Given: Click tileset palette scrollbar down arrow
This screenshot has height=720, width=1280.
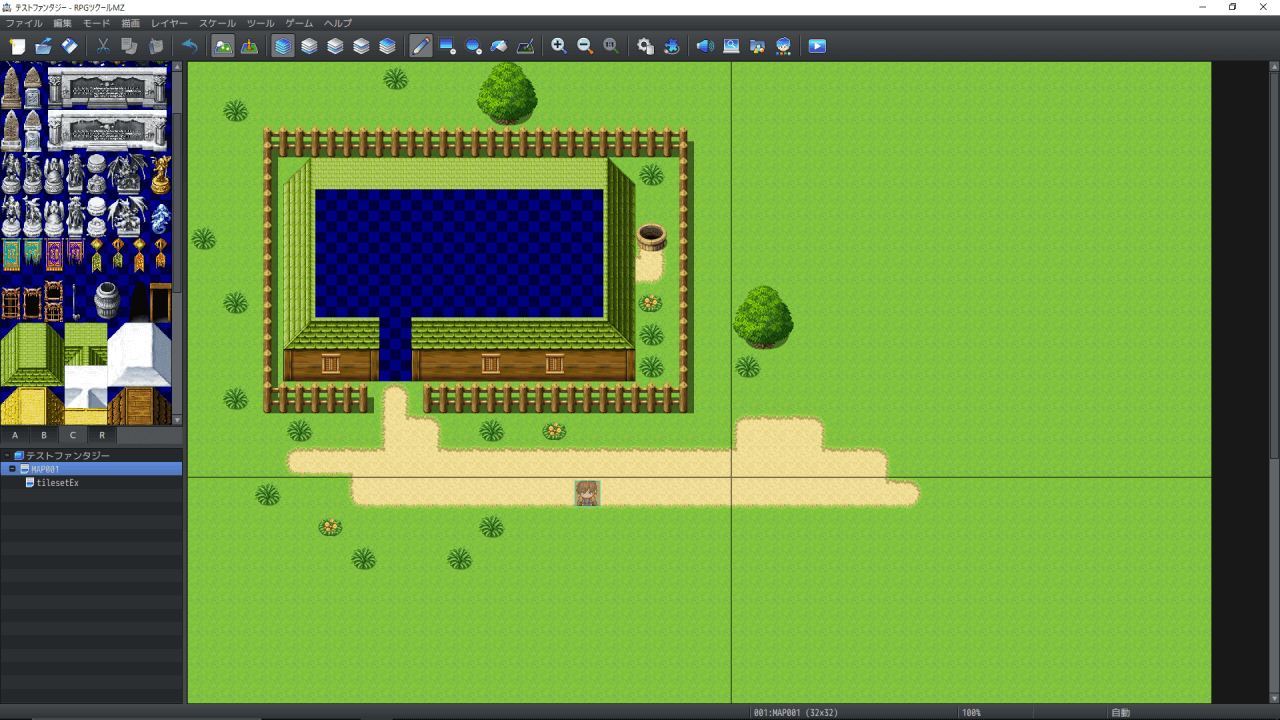Looking at the screenshot, I should (x=178, y=420).
